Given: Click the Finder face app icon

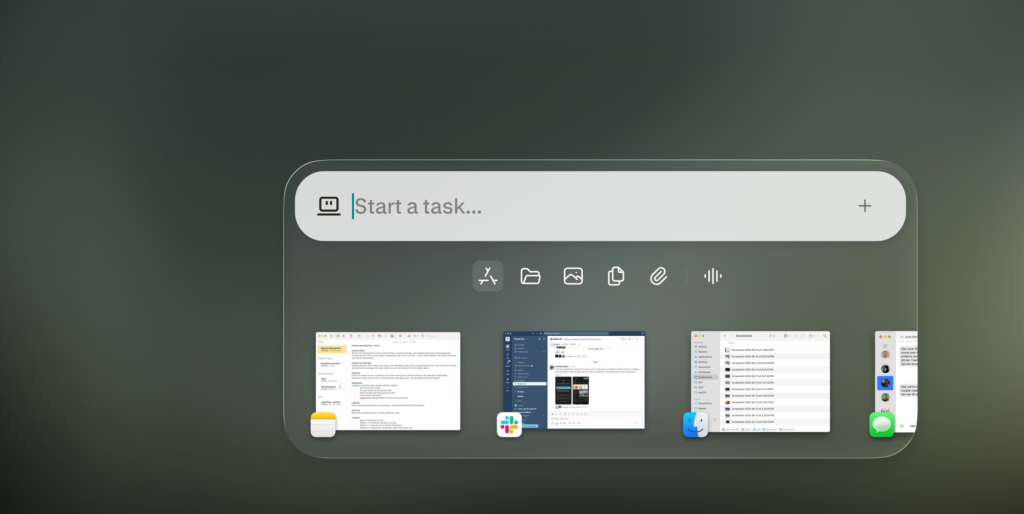Looking at the screenshot, I should pyautogui.click(x=696, y=425).
